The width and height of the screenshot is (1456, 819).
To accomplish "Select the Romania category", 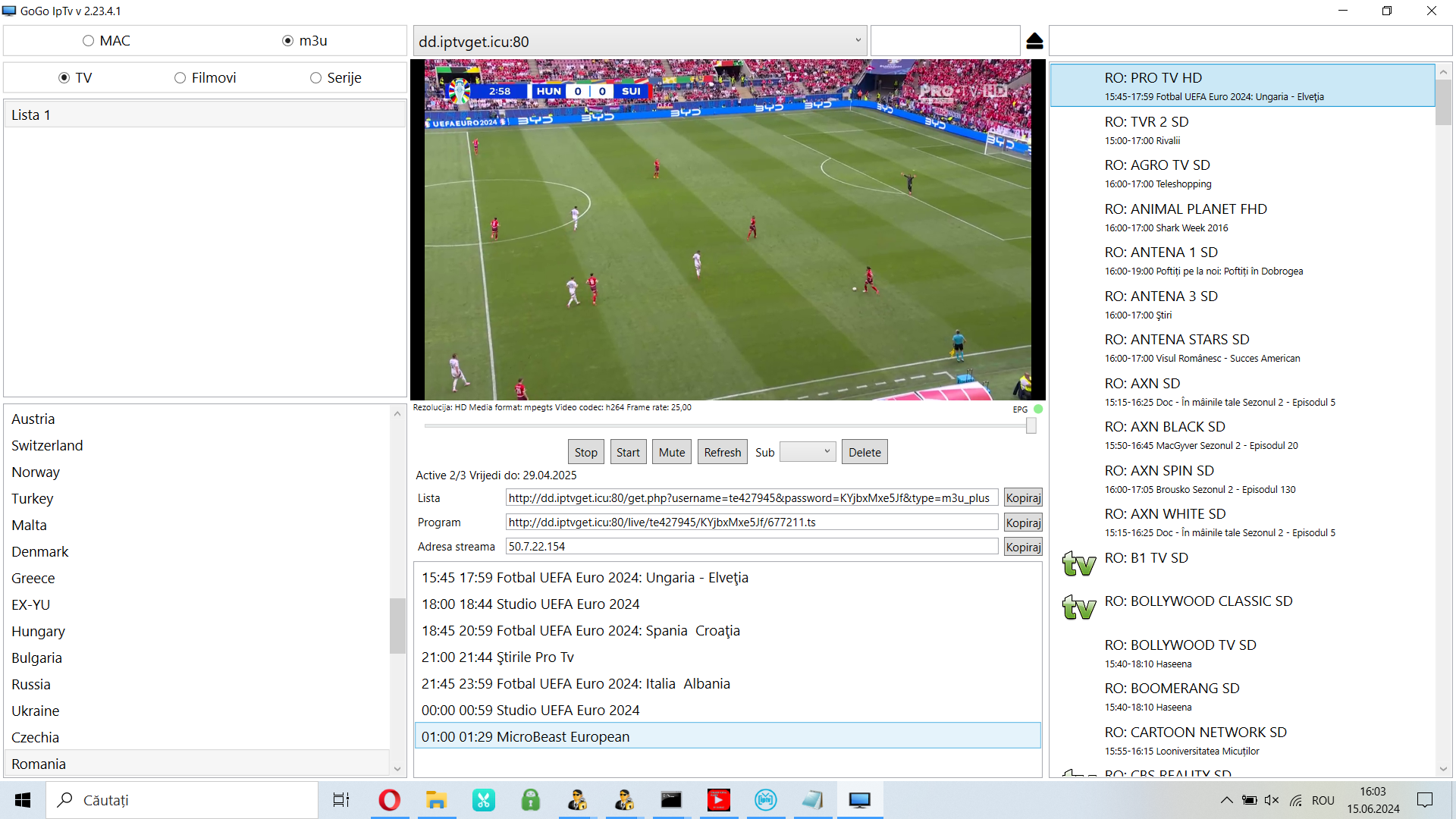I will (197, 764).
